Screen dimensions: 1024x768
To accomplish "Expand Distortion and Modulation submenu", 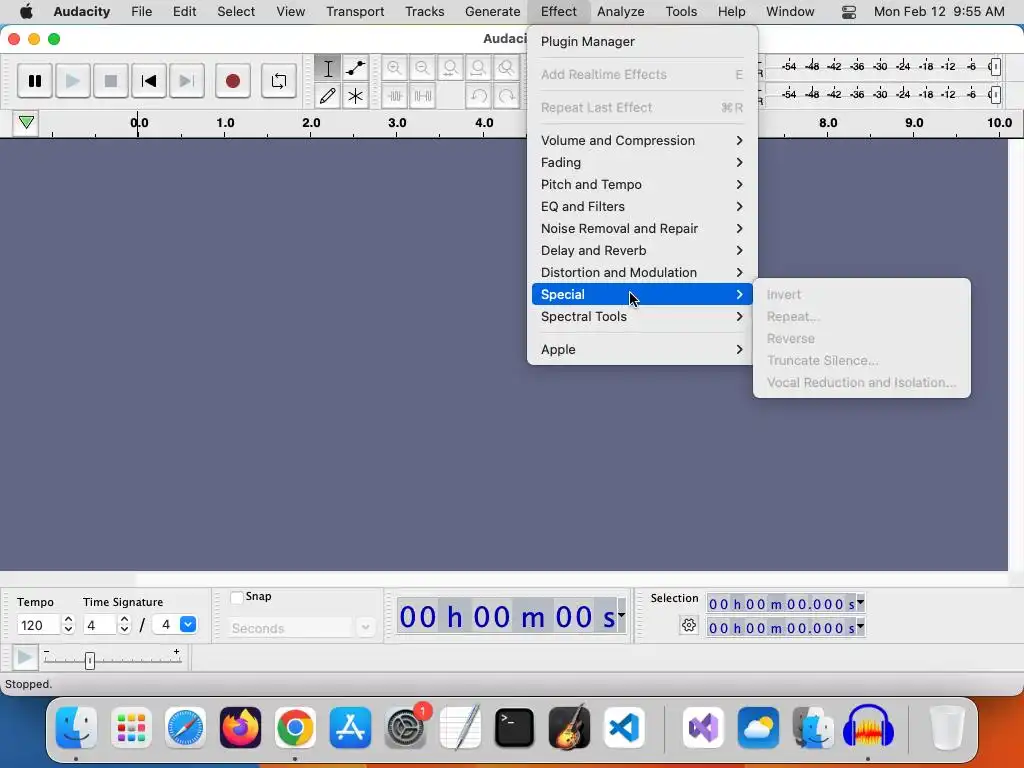I will [642, 272].
